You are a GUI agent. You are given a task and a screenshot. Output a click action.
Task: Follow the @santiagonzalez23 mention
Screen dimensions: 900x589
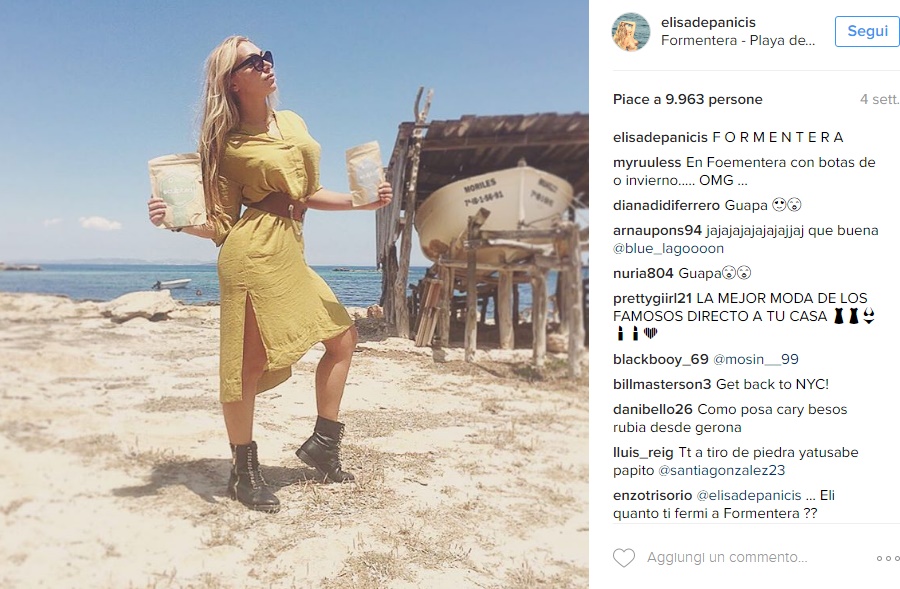(x=721, y=471)
